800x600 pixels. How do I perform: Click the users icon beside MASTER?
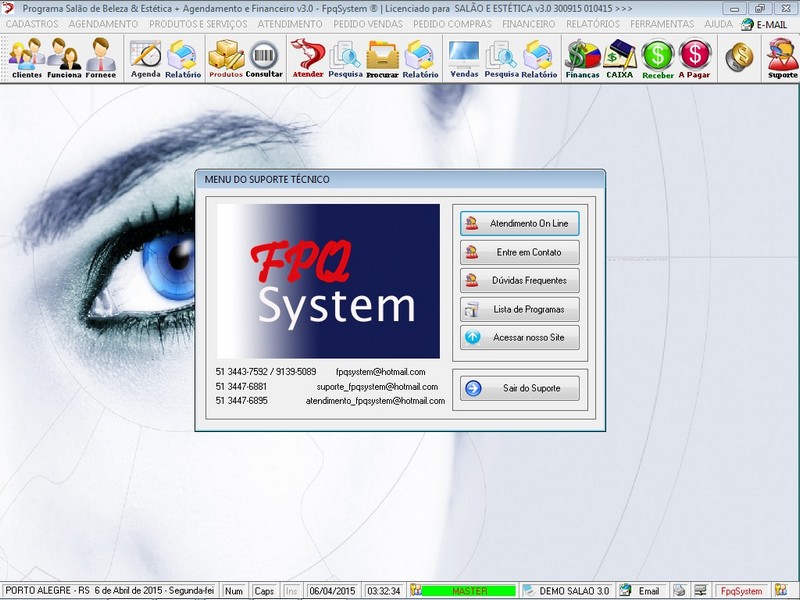[416, 590]
